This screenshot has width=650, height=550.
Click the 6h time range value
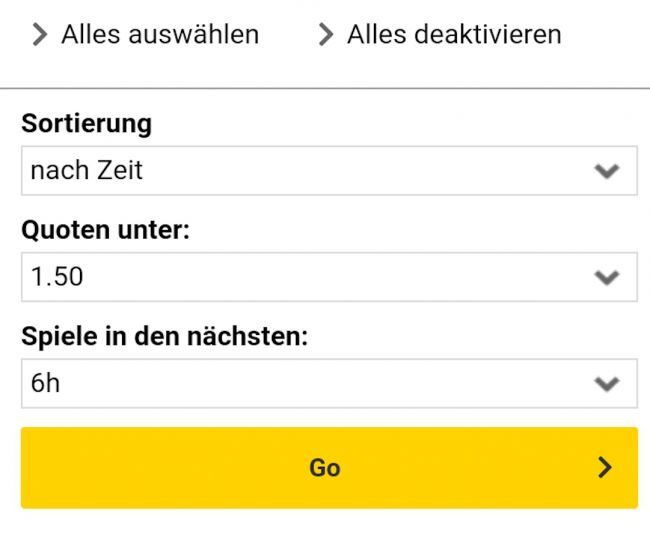(x=46, y=383)
